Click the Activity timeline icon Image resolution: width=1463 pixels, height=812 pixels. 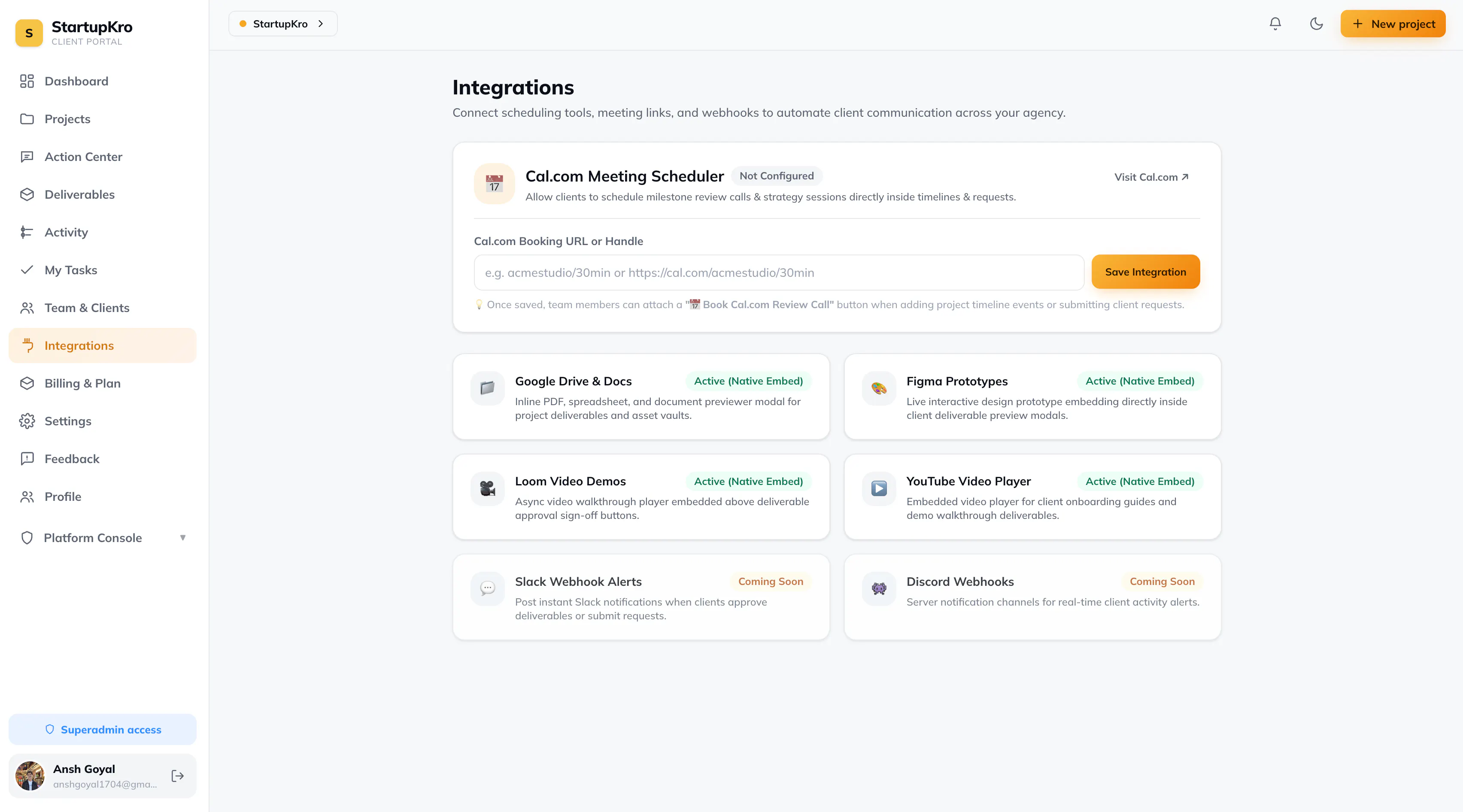(27, 232)
